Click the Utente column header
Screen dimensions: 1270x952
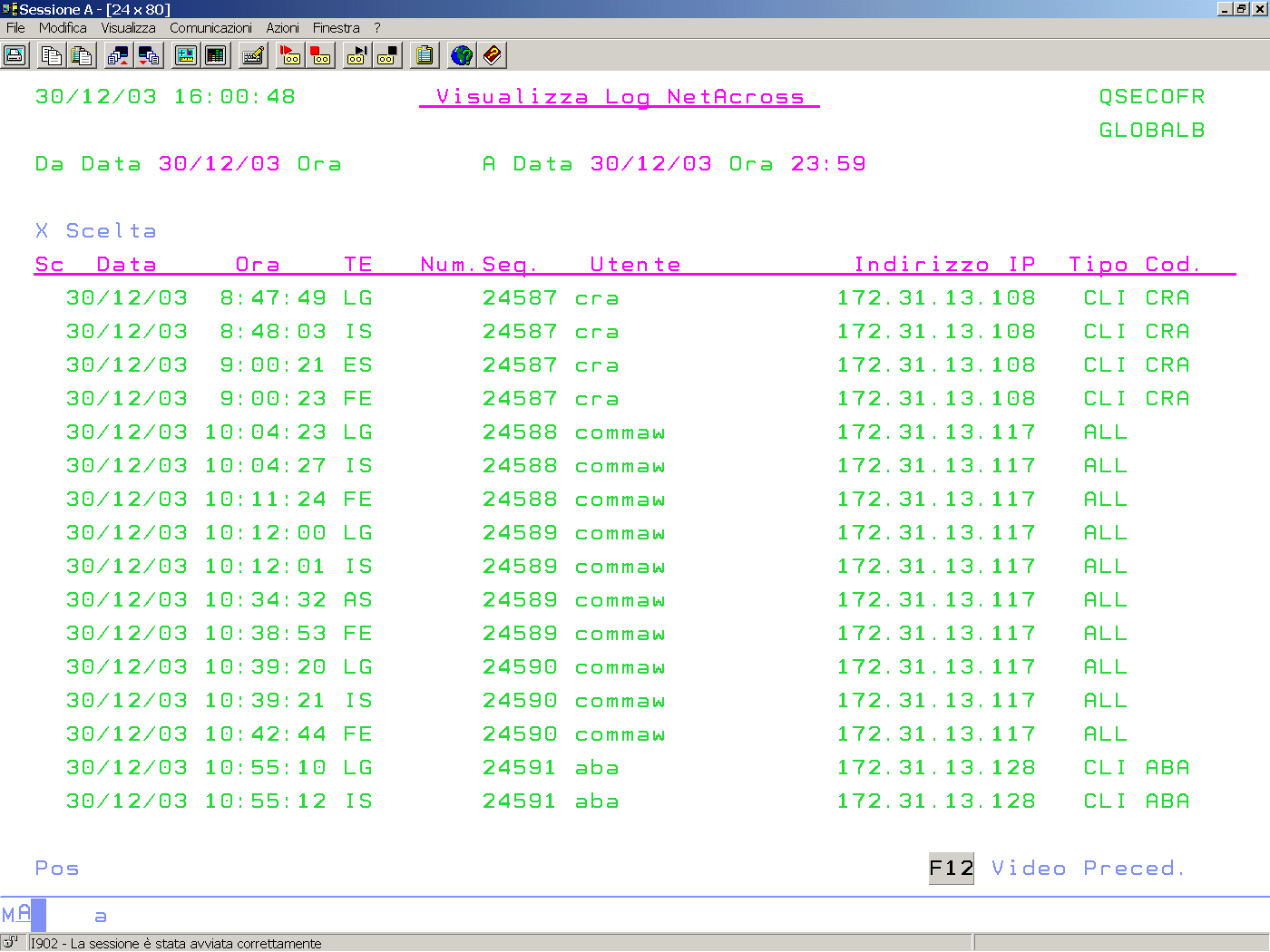[636, 265]
